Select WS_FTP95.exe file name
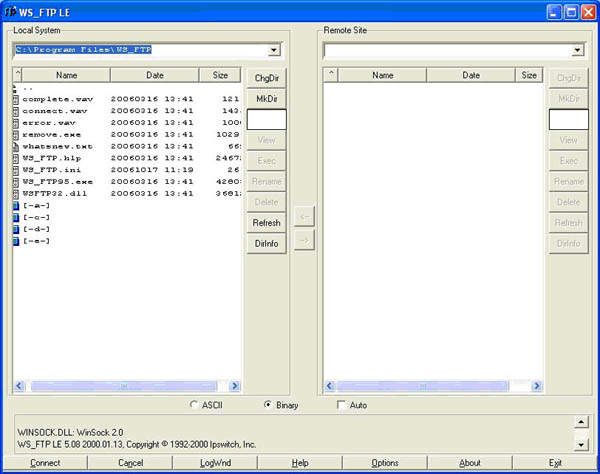 tap(58, 182)
